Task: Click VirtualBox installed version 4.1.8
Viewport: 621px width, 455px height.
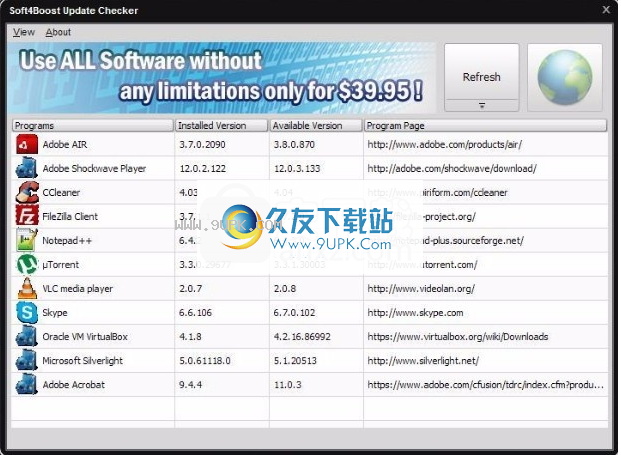Action: pos(190,337)
